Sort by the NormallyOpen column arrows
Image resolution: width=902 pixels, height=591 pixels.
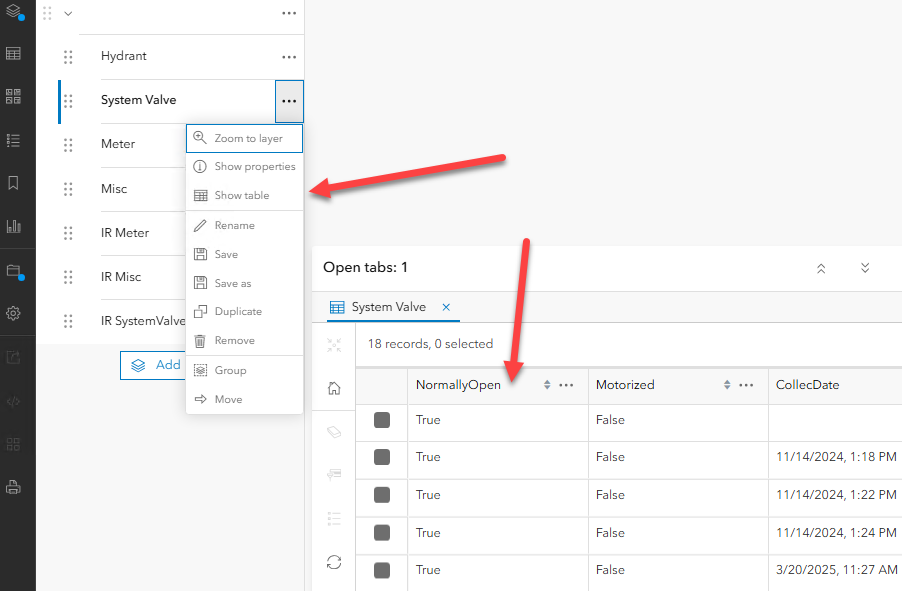547,385
